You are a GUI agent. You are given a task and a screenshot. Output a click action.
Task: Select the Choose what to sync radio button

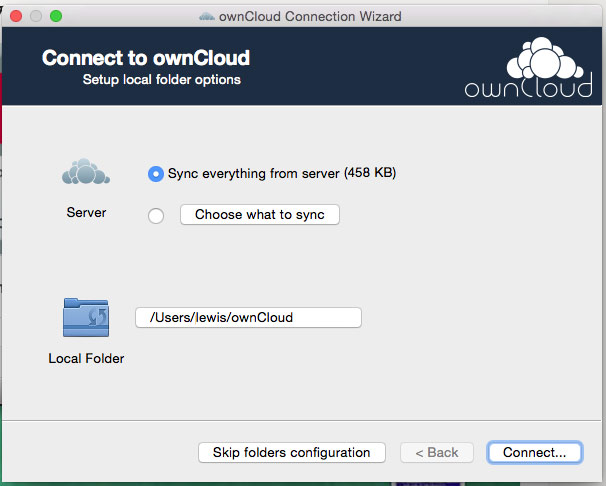coord(156,216)
